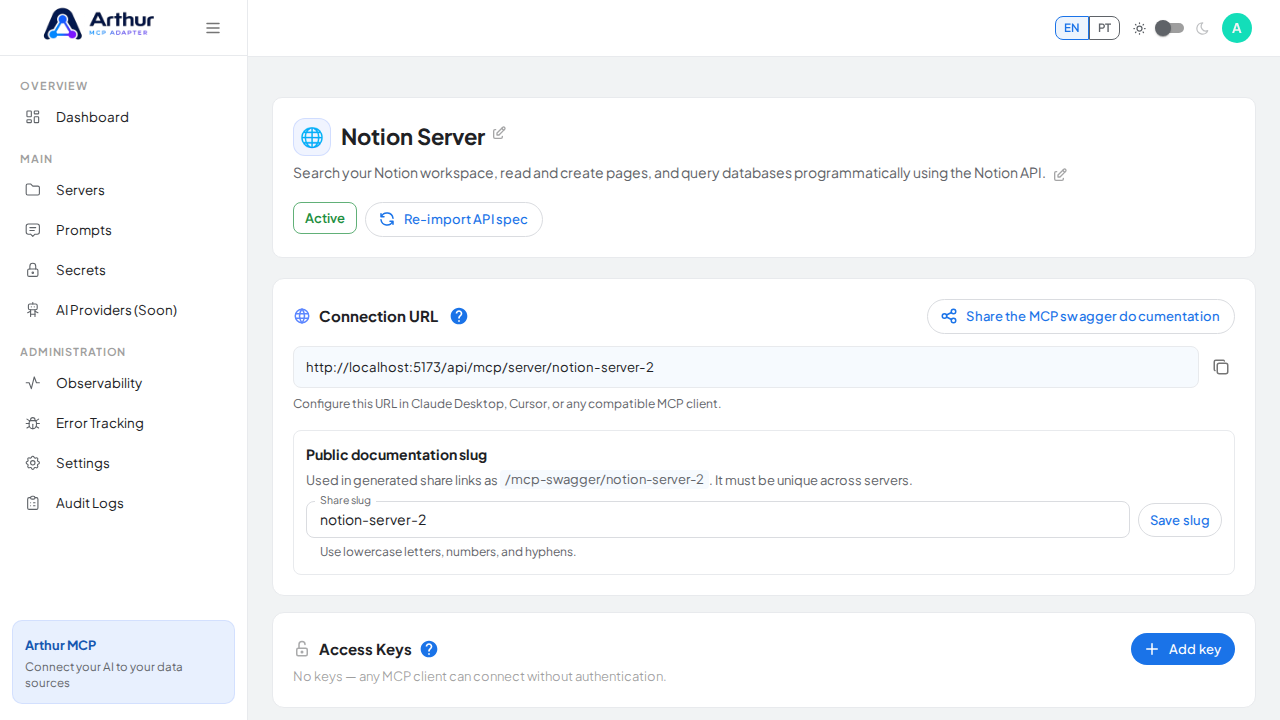The width and height of the screenshot is (1280, 720).
Task: Select AI Providers (Soon) item
Action: click(x=123, y=310)
